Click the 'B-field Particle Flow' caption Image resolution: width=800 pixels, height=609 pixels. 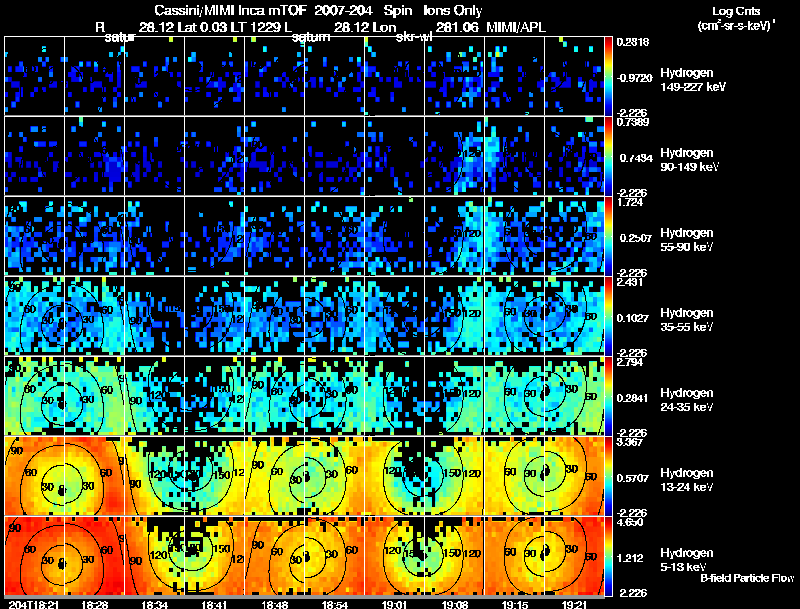(747, 578)
